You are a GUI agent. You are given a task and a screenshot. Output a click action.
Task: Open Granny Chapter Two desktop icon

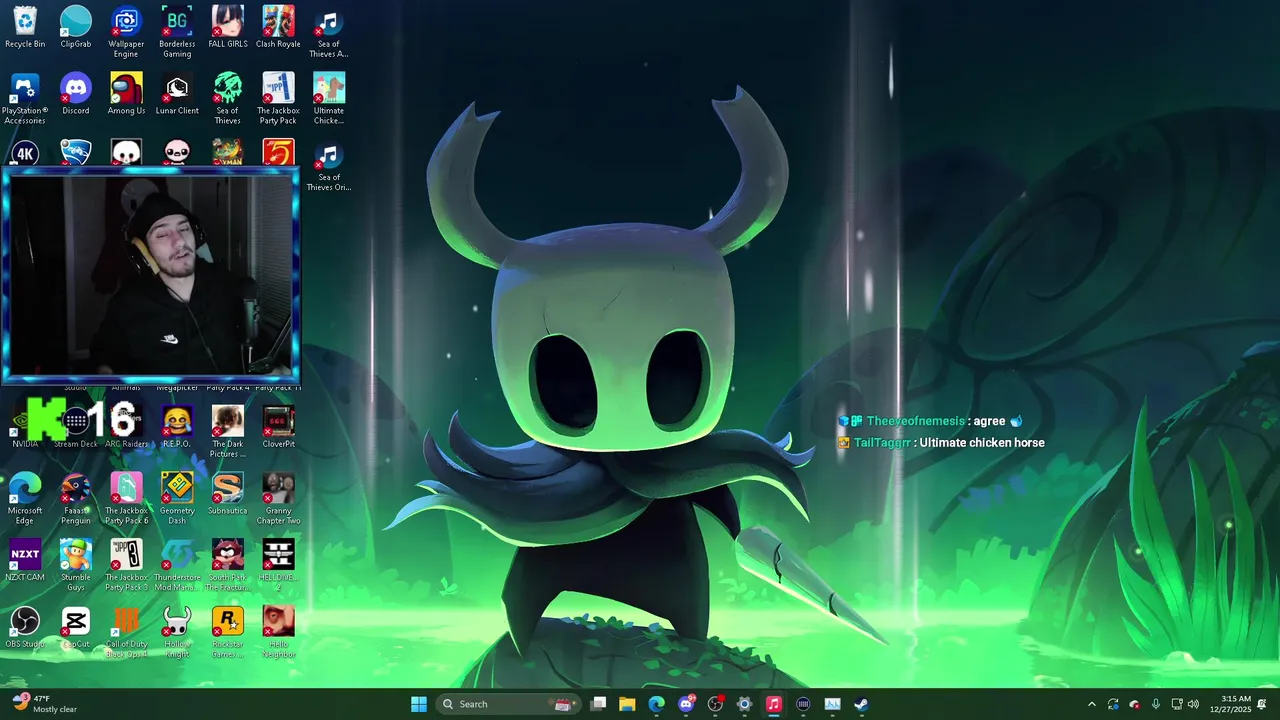(278, 499)
